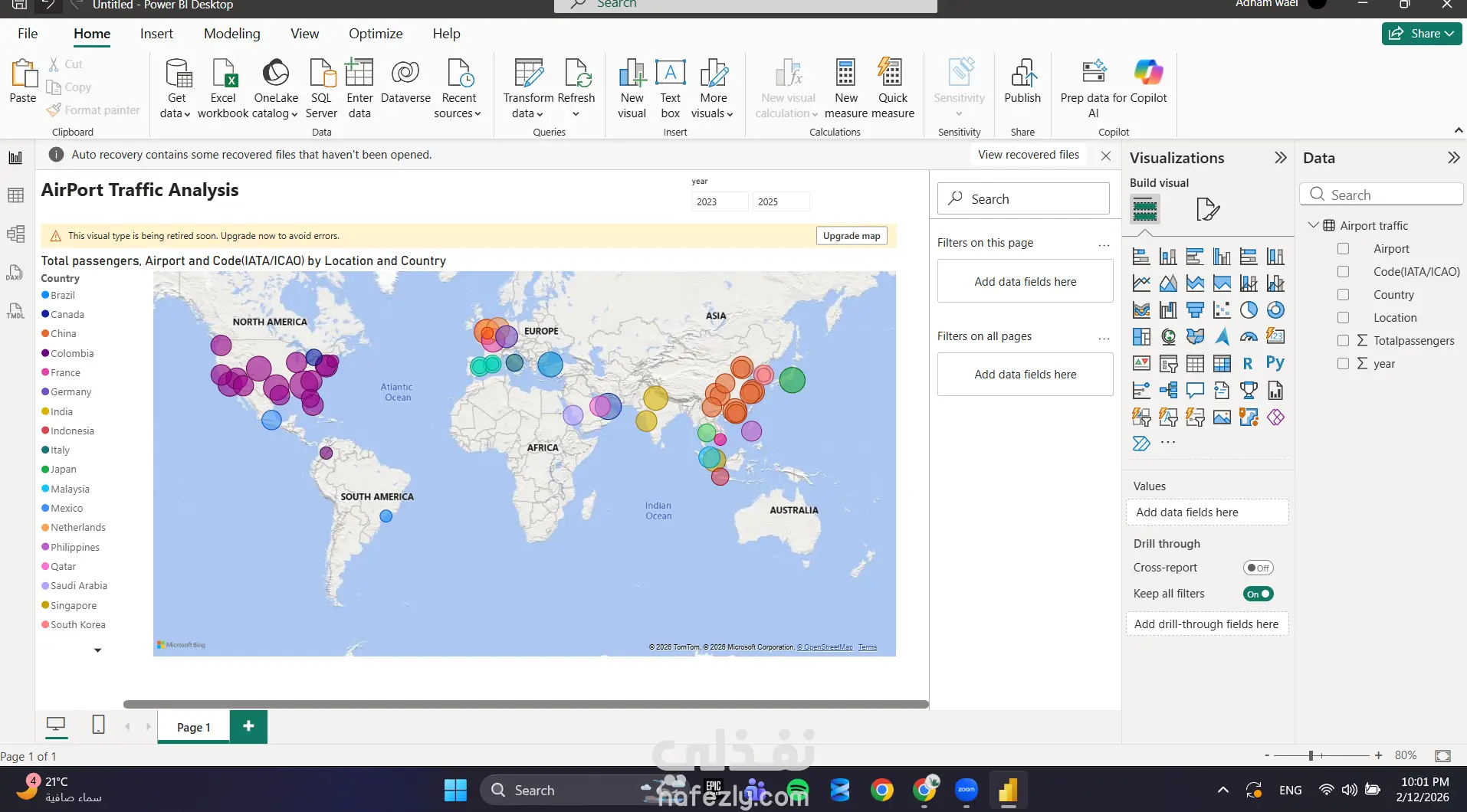Image resolution: width=1467 pixels, height=812 pixels.
Task: Collapse the Airport traffic table tree
Action: 1313,225
